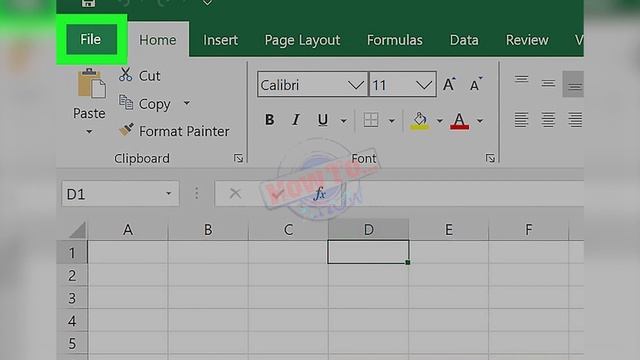Click the Paste clipboard icon

pos(91,83)
